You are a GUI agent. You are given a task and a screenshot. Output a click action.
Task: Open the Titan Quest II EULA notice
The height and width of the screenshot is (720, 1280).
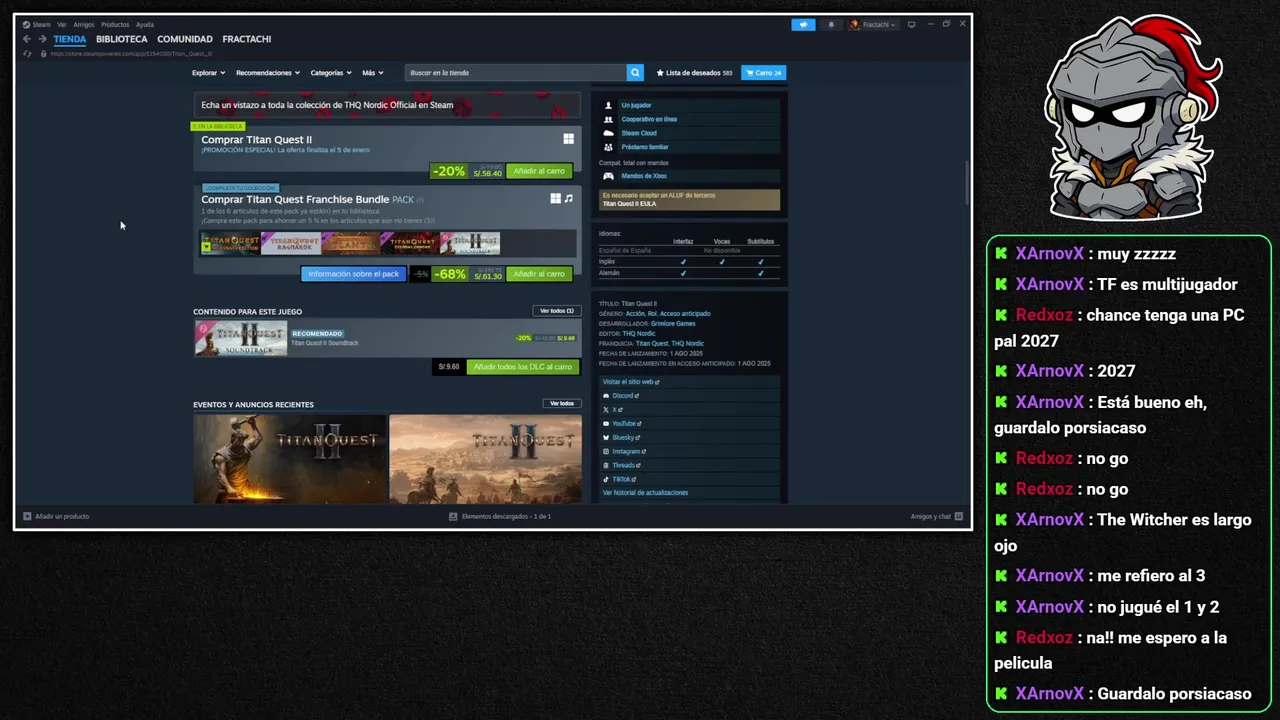coord(689,199)
